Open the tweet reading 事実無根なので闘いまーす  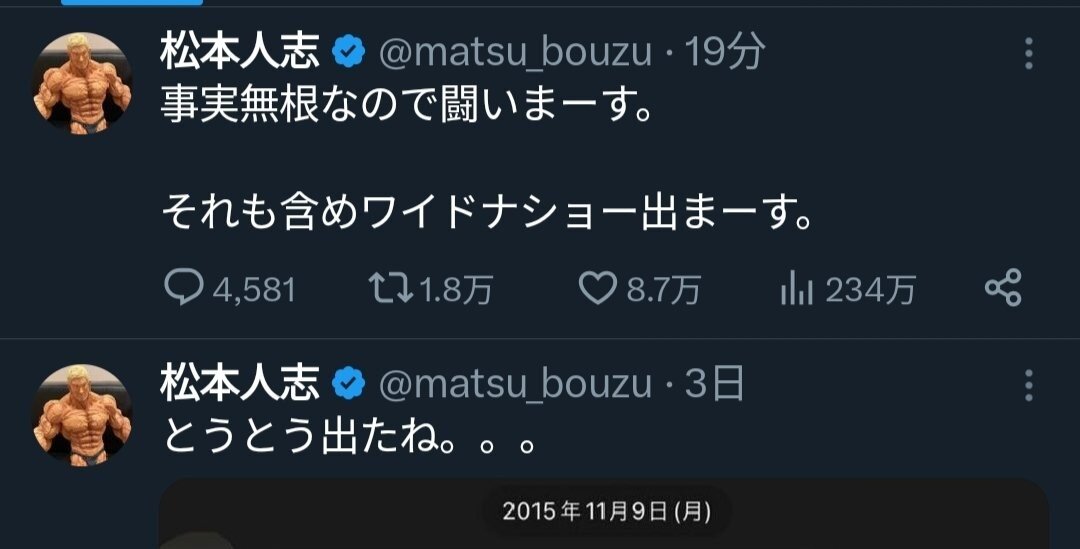point(406,107)
